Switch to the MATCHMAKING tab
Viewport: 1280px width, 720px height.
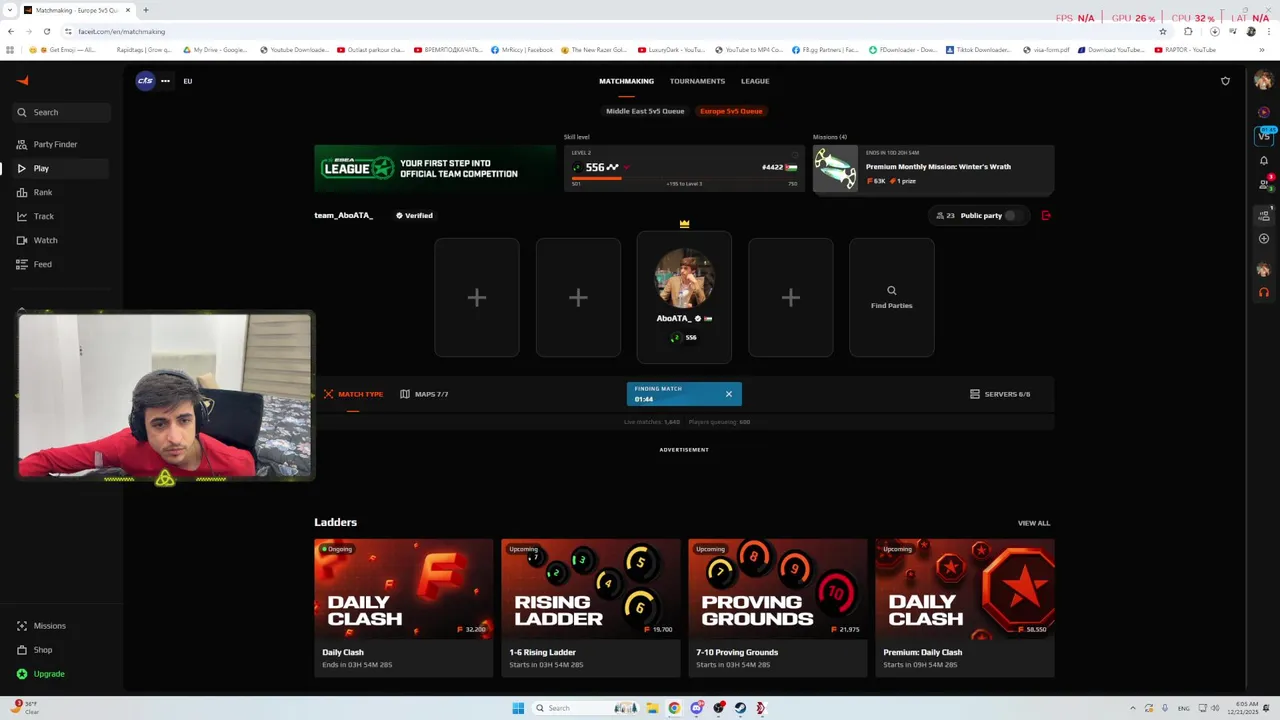626,81
